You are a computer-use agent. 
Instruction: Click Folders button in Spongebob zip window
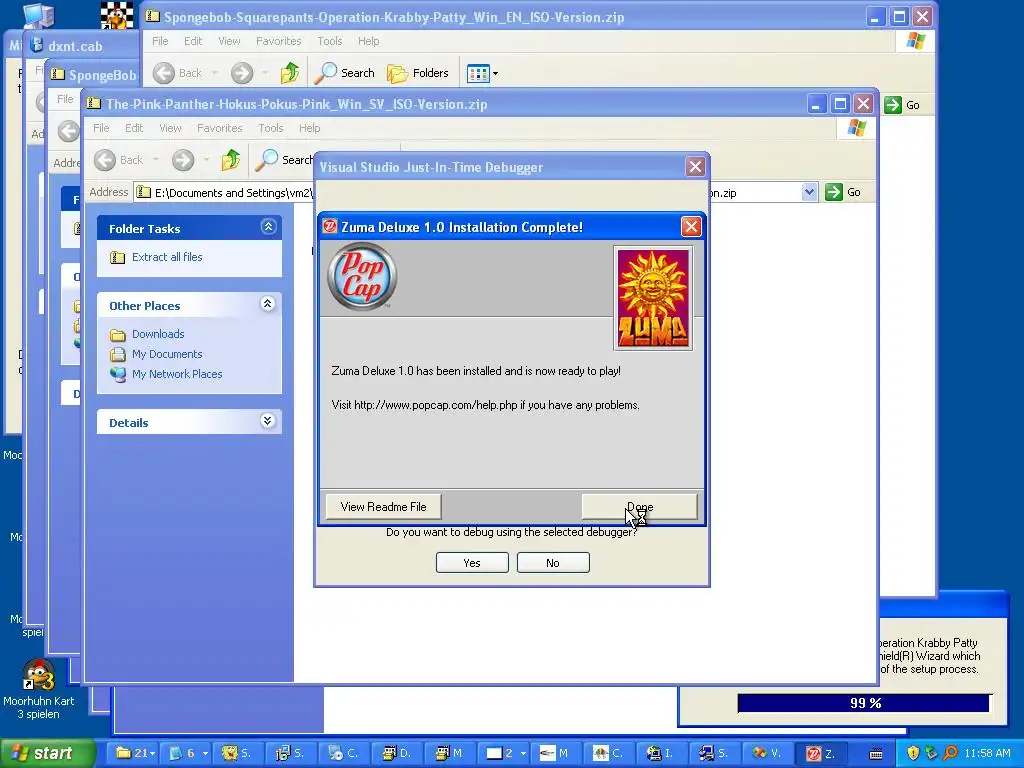tap(418, 73)
